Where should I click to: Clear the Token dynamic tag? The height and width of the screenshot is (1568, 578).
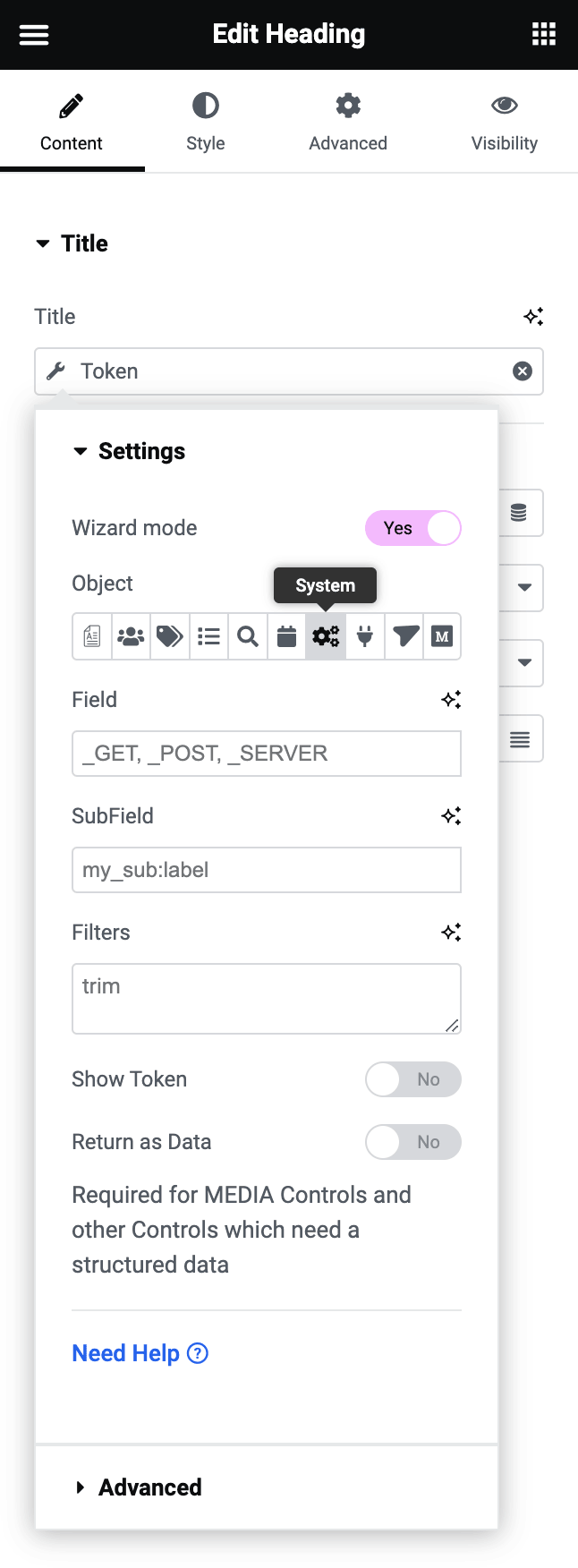pos(523,371)
